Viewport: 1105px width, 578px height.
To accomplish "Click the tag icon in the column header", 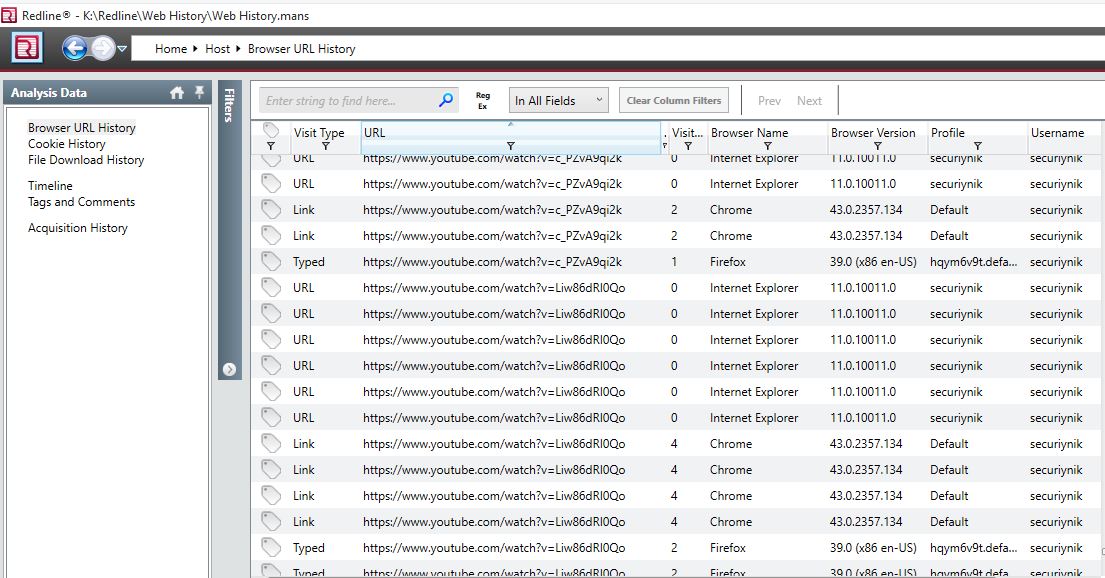I will pos(271,130).
